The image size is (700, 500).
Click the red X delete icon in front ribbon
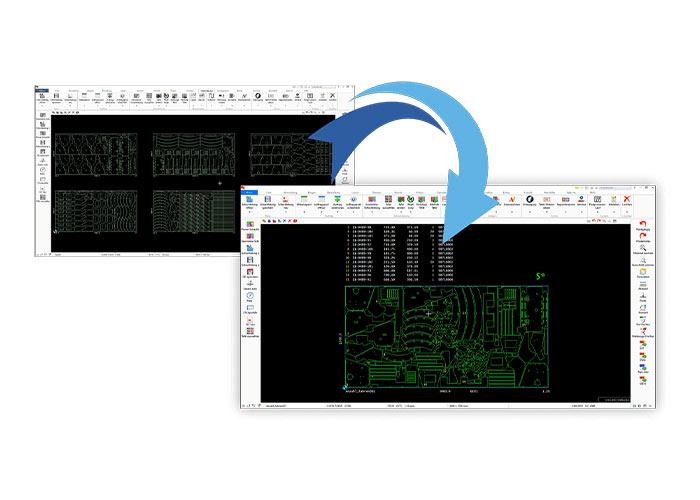point(627,199)
